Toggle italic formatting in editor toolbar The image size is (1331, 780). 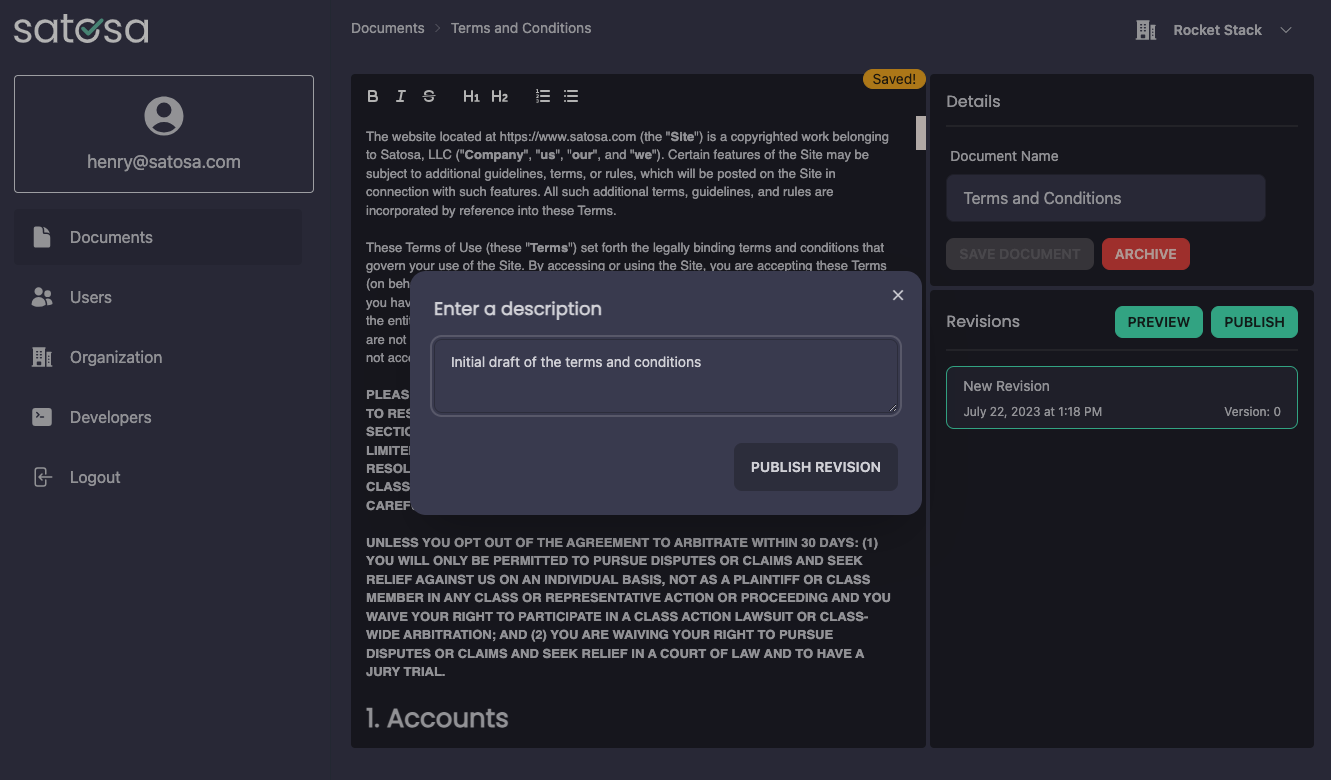click(x=400, y=96)
